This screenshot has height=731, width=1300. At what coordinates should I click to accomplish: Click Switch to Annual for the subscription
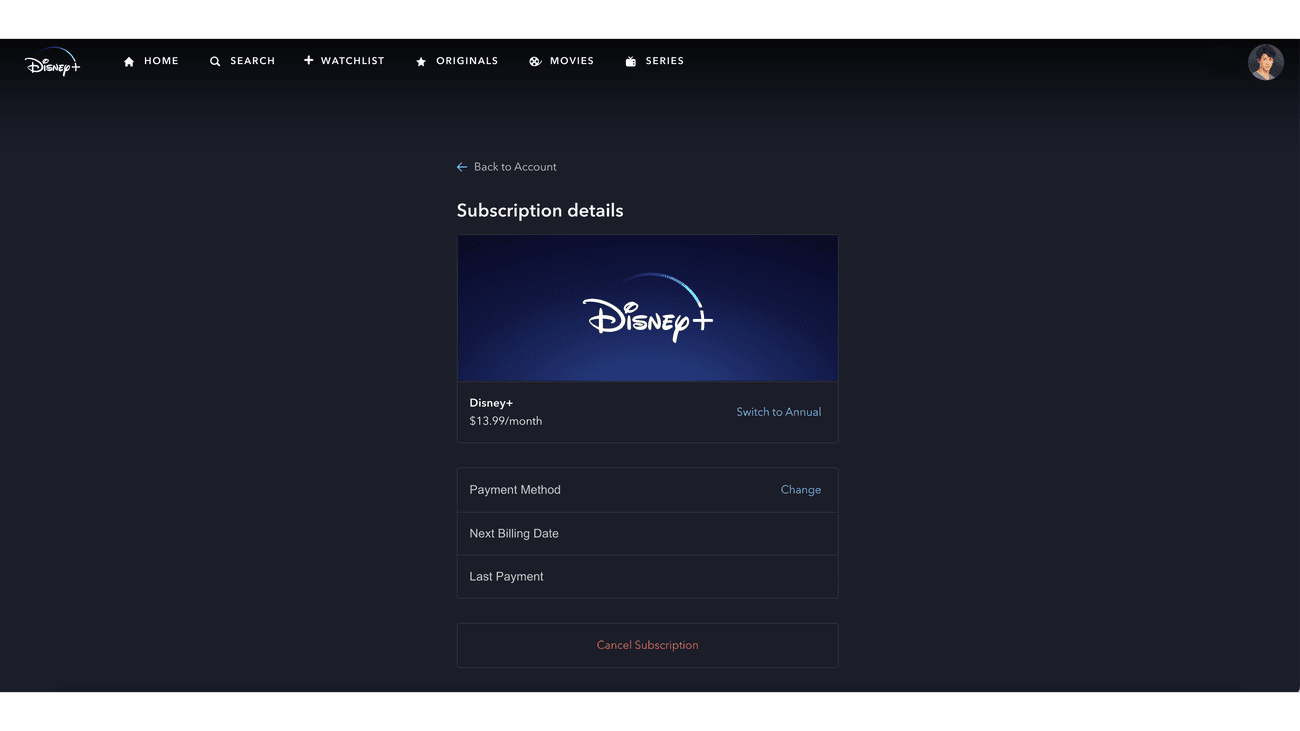pos(778,411)
